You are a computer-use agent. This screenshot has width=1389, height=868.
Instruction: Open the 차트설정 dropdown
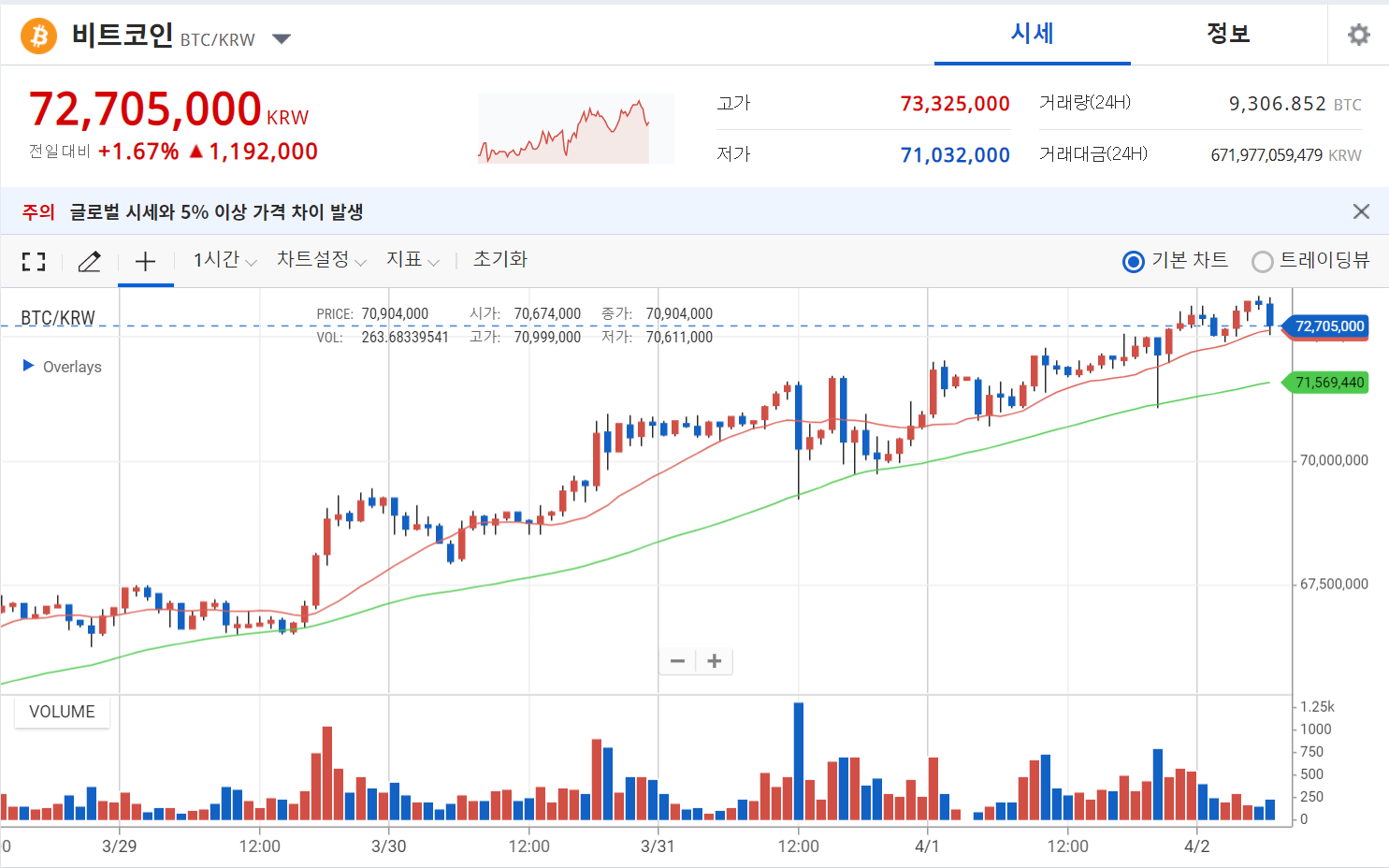(321, 260)
